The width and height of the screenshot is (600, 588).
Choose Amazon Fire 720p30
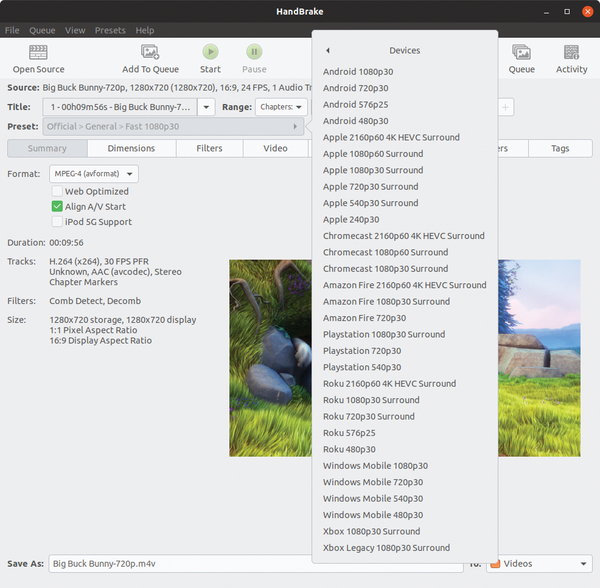(405, 318)
